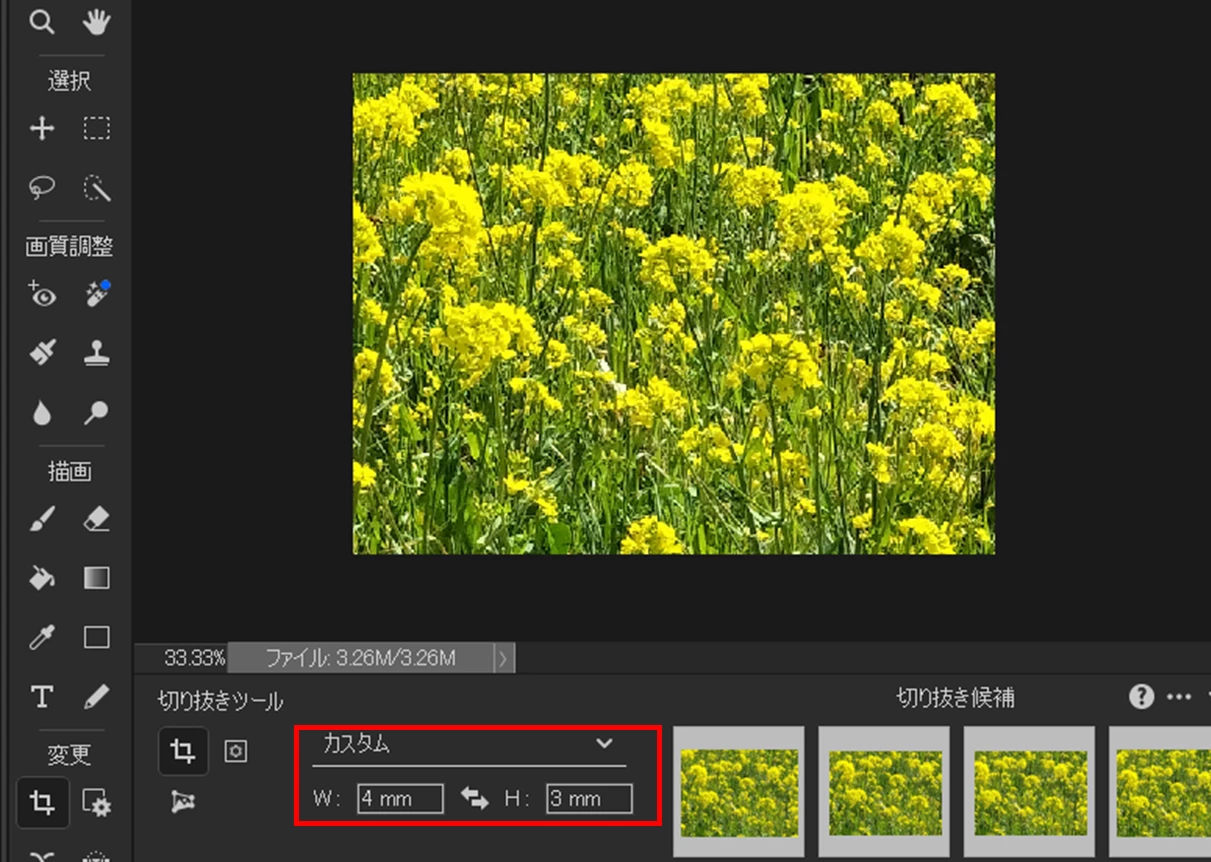The image size is (1211, 862).
Task: Select the Spot Healing Brush tool
Action: click(96, 294)
